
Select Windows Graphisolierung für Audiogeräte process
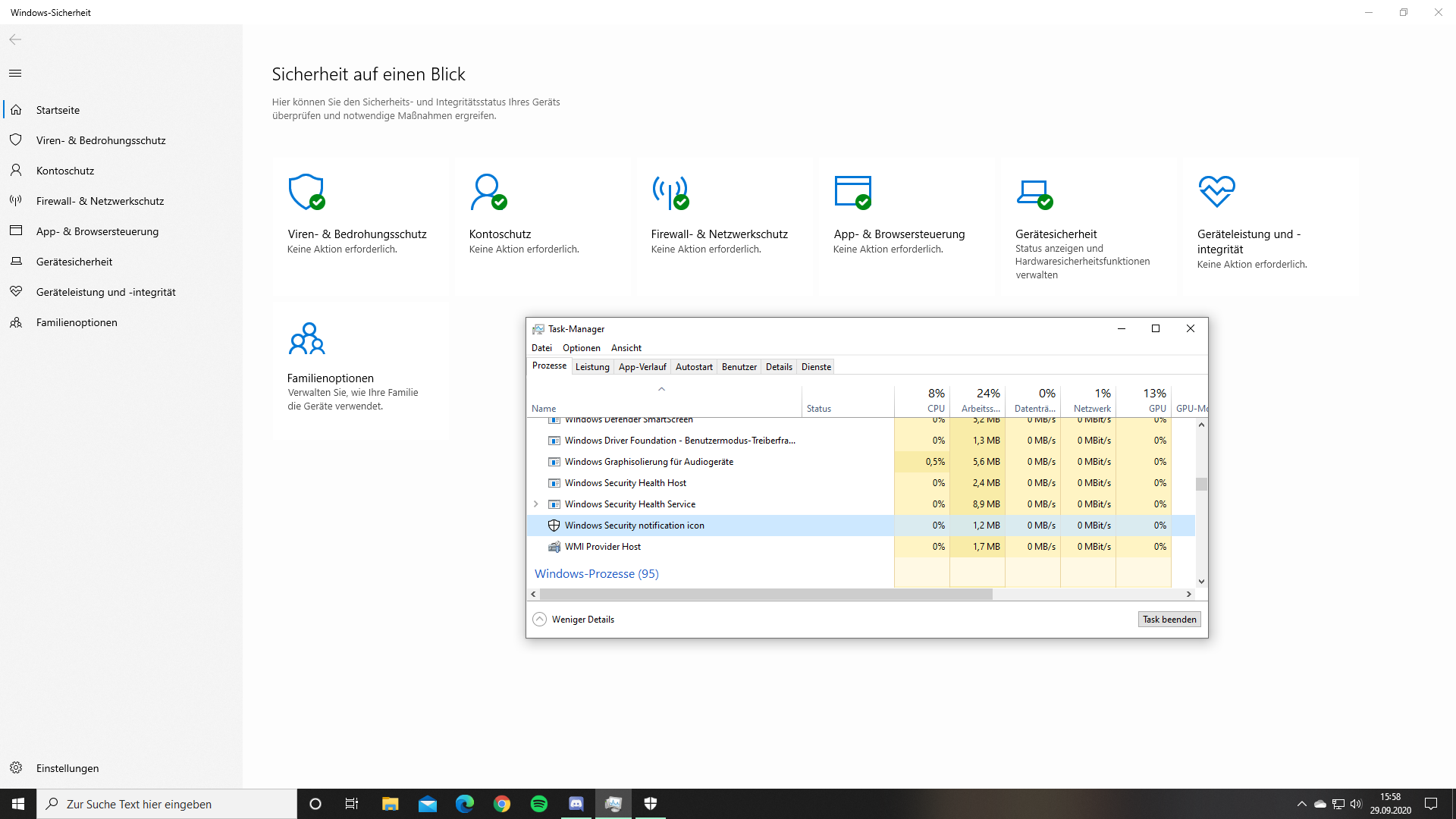click(861, 462)
